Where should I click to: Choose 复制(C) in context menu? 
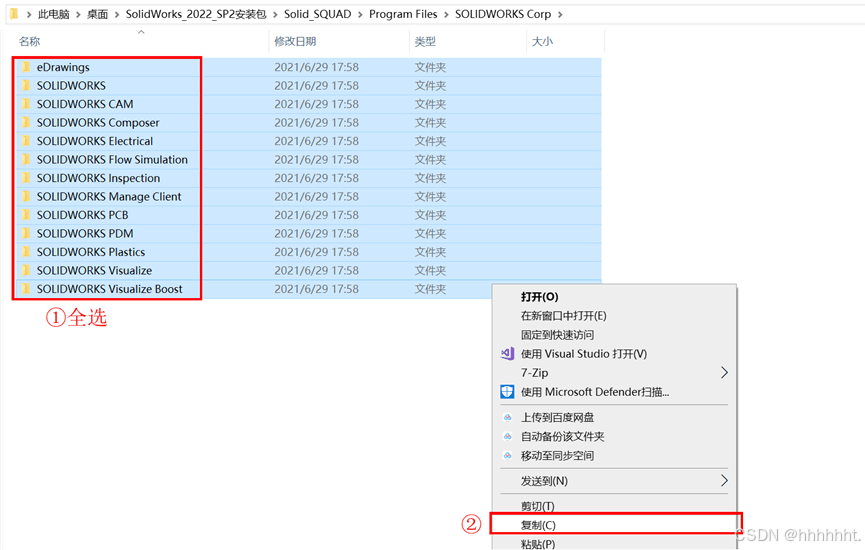pos(538,525)
